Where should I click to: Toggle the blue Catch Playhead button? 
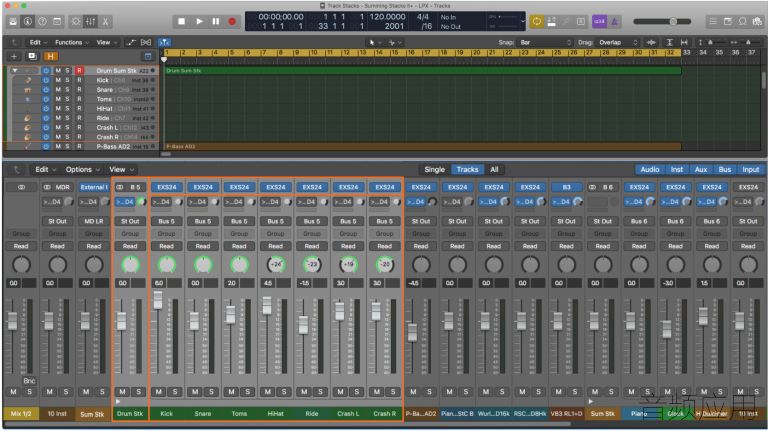165,43
